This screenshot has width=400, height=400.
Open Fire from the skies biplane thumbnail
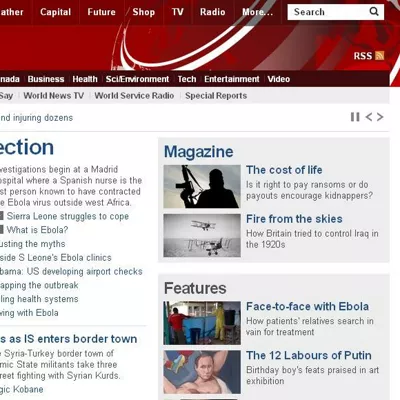click(202, 235)
